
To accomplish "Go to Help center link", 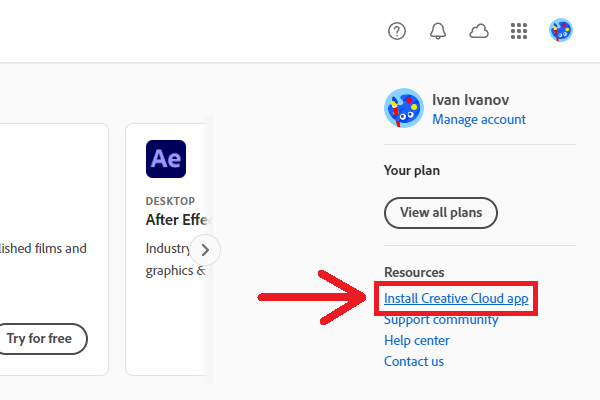I will [417, 340].
